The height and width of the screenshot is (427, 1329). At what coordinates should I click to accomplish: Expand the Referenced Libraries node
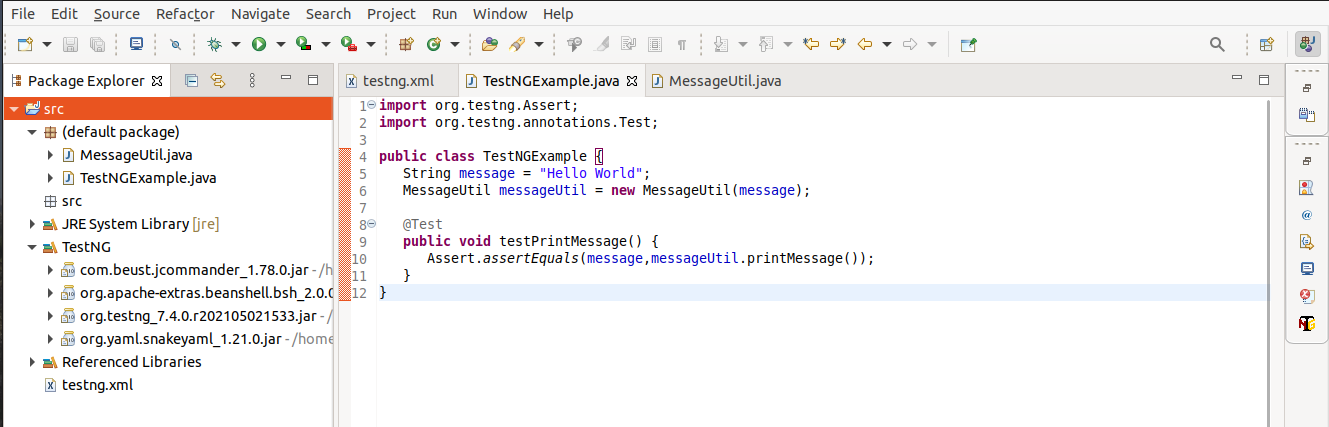[33, 362]
